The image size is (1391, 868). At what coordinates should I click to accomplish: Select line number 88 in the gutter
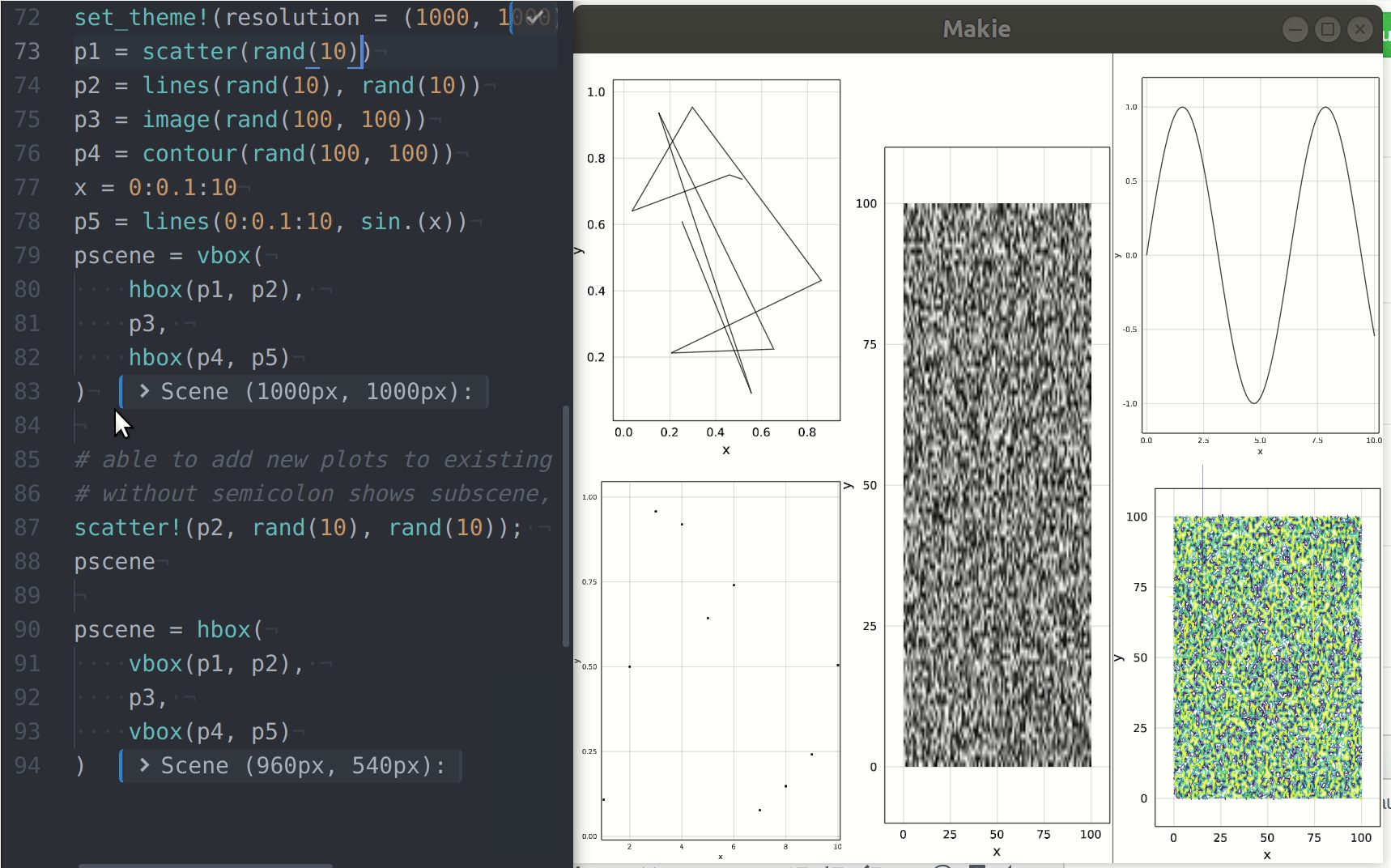(x=27, y=561)
